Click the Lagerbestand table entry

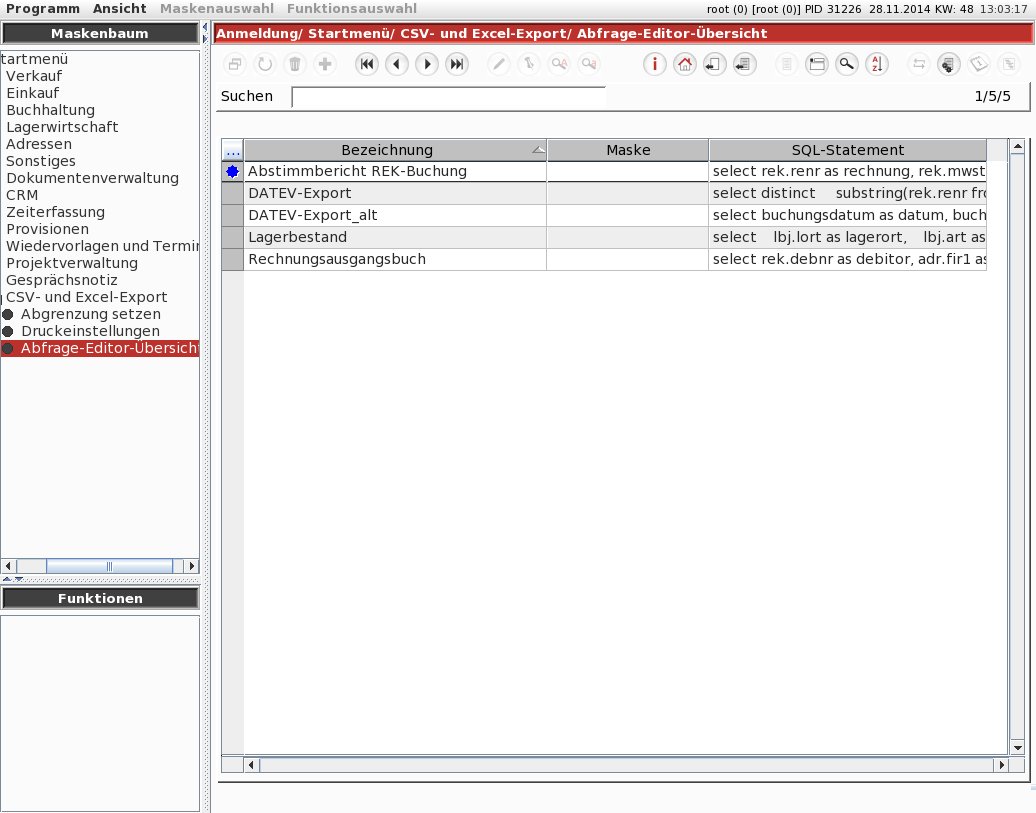click(x=297, y=237)
